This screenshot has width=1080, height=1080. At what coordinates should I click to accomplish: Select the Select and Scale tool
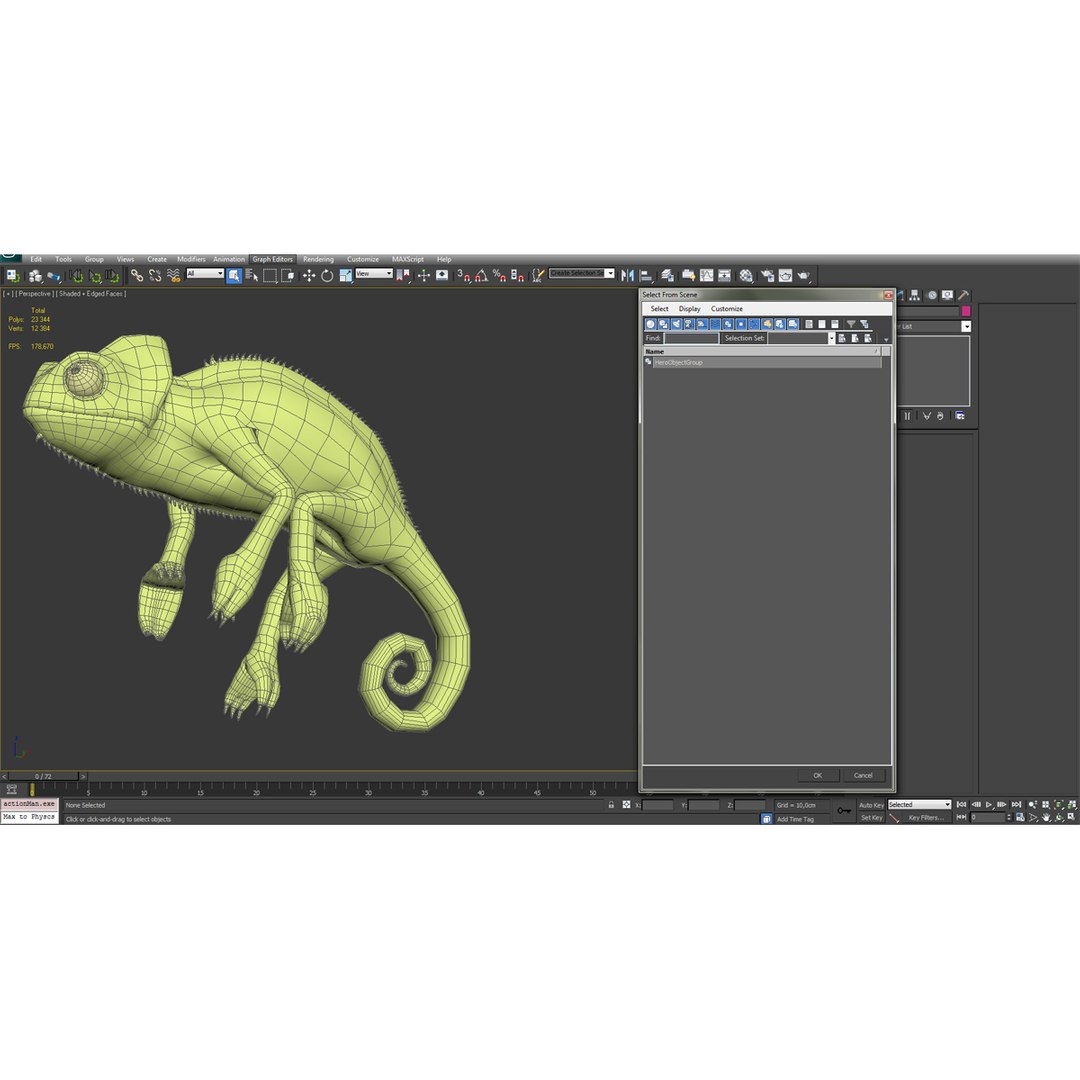[345, 276]
